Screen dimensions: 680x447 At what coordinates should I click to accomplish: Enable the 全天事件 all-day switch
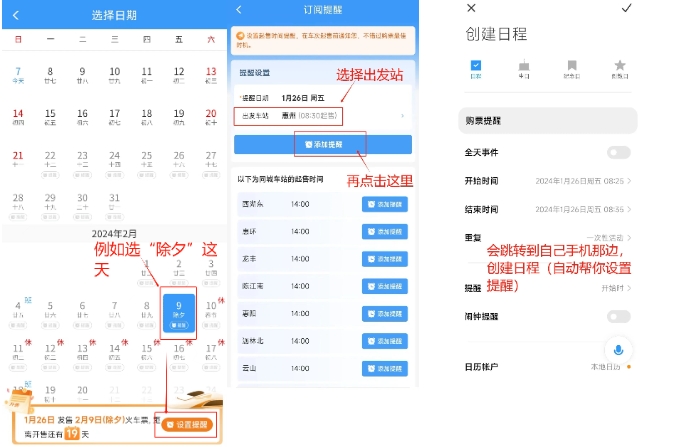pos(619,152)
